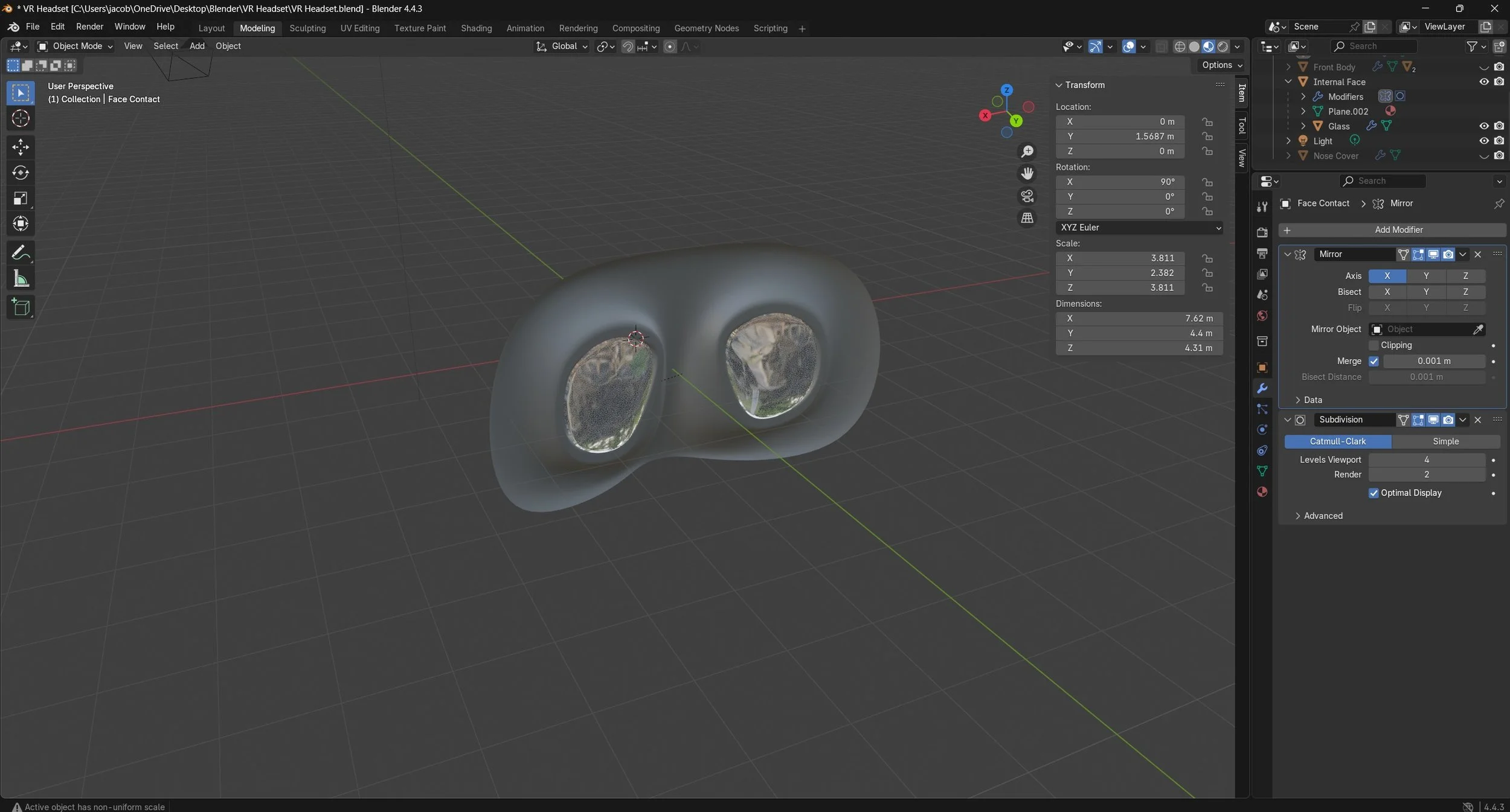Open the XYZ Euler rotation mode dropdown
Viewport: 1510px width, 812px height.
[x=1140, y=228]
